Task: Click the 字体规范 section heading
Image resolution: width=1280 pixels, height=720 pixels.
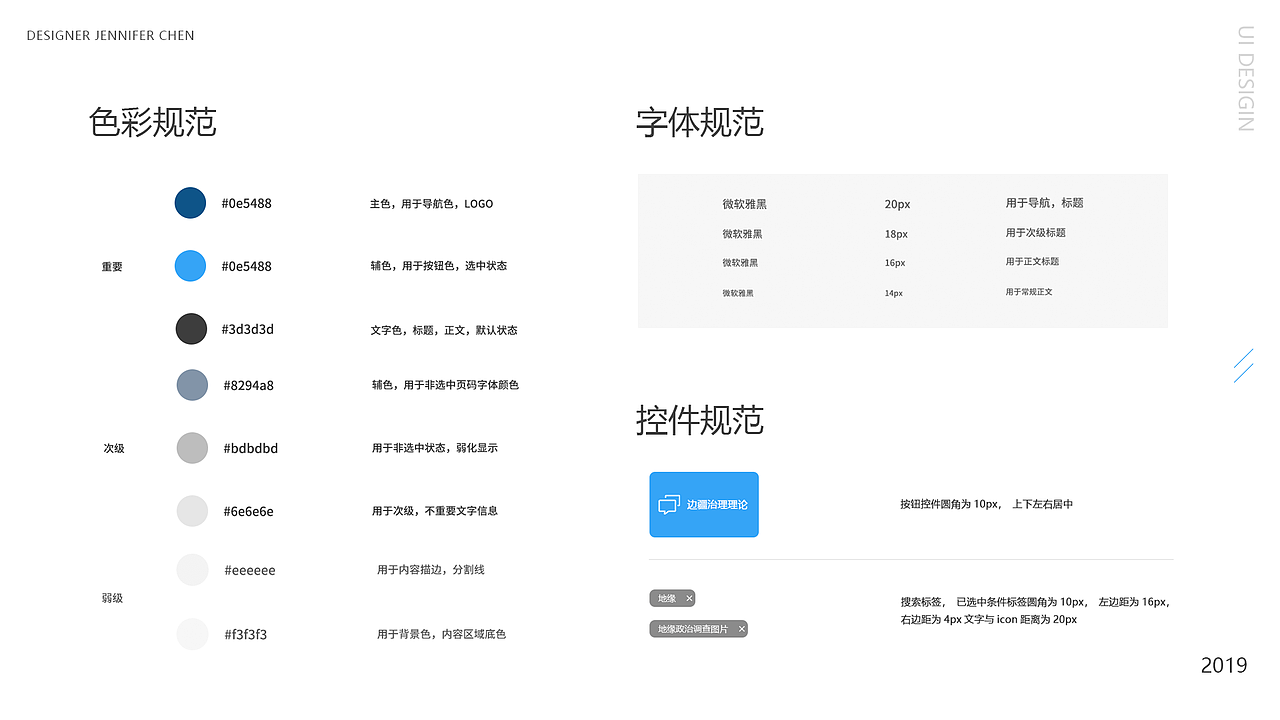Action: 700,124
